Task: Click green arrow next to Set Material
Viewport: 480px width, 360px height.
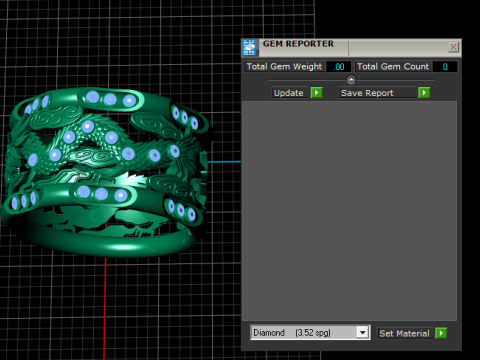Action: tap(441, 333)
